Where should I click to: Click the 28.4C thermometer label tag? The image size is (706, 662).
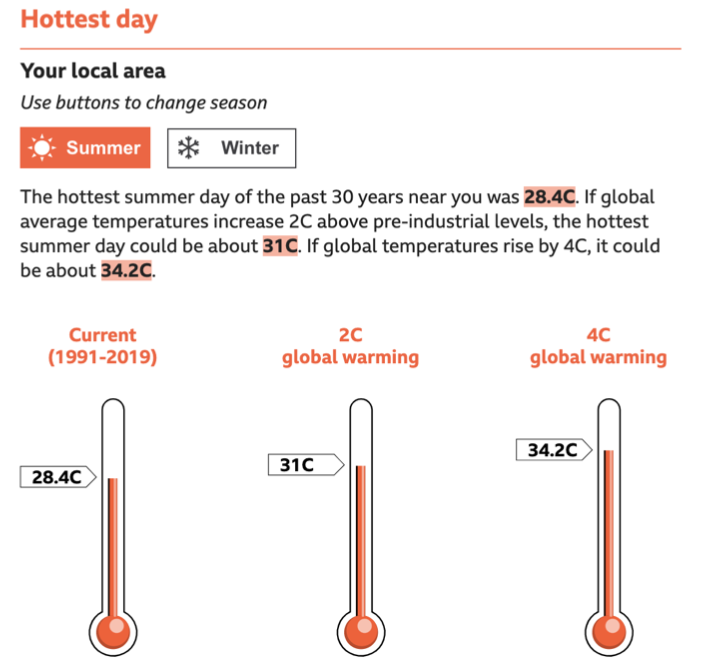point(56,477)
